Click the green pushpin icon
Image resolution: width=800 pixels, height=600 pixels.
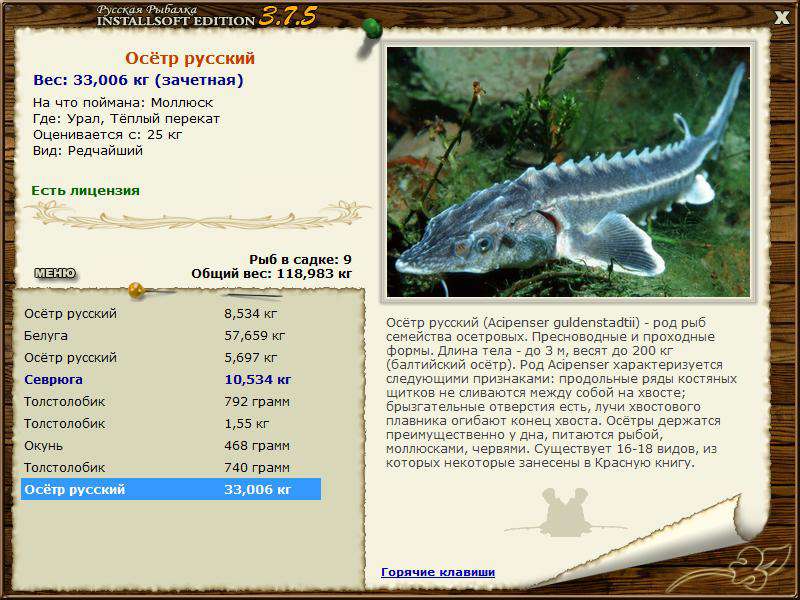tap(371, 29)
